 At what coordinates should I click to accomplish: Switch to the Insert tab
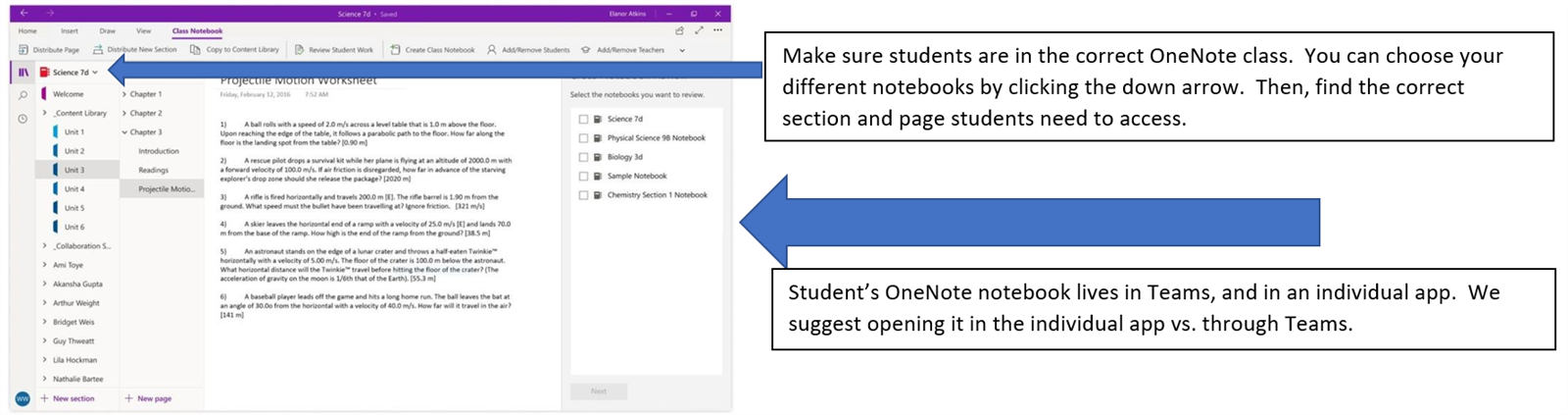[x=69, y=31]
